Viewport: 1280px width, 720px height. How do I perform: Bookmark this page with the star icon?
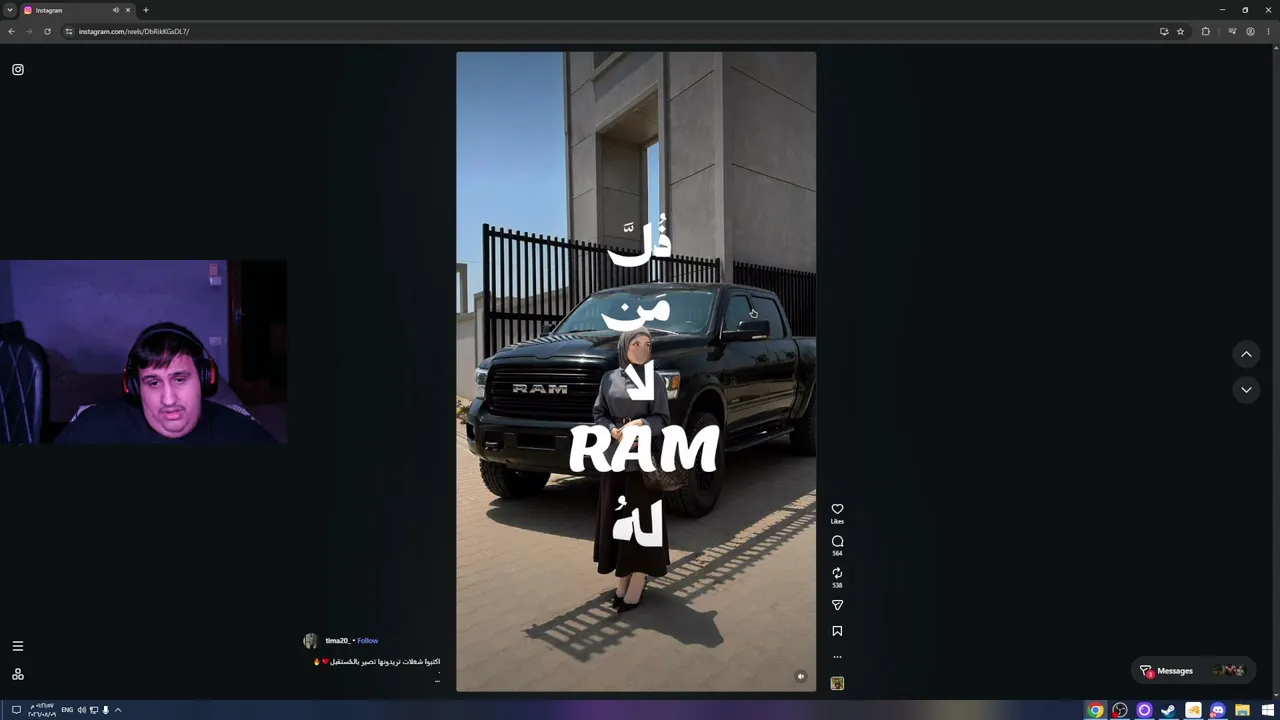1180,31
